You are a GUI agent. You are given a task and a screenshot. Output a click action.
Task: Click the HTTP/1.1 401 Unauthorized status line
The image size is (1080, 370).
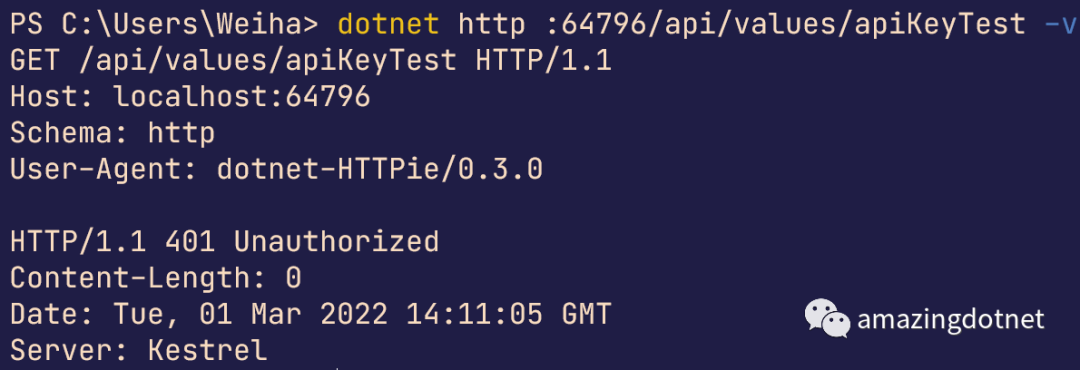tap(225, 241)
